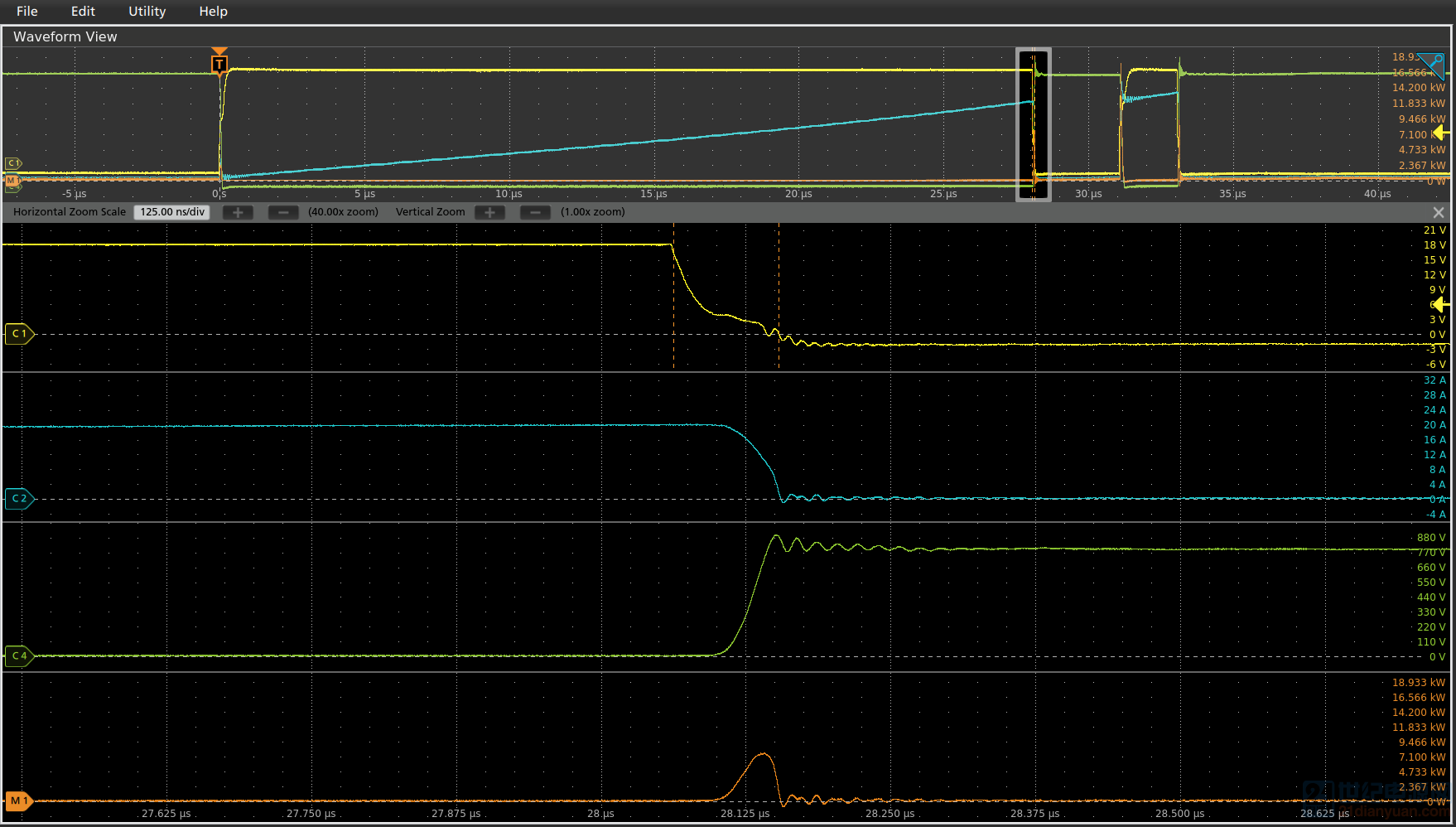Select the yellow C1 channel handle
Viewport: 1456px width, 827px height.
pos(19,334)
